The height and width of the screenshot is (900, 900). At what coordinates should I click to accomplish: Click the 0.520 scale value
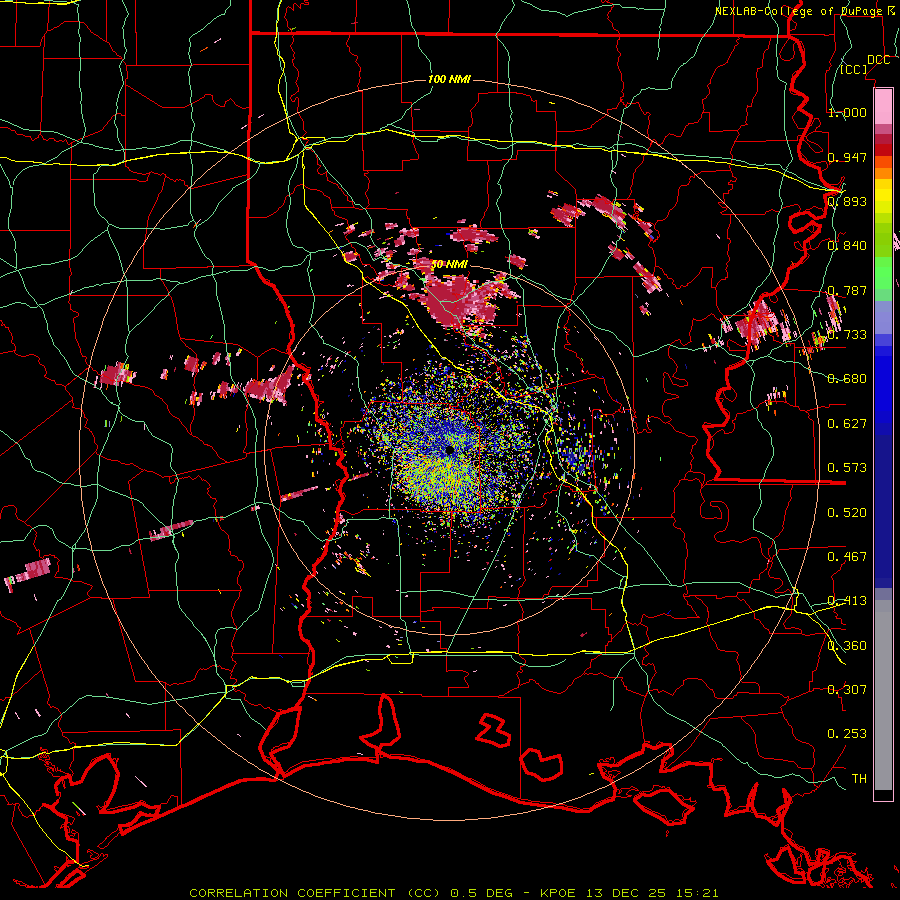pyautogui.click(x=847, y=513)
